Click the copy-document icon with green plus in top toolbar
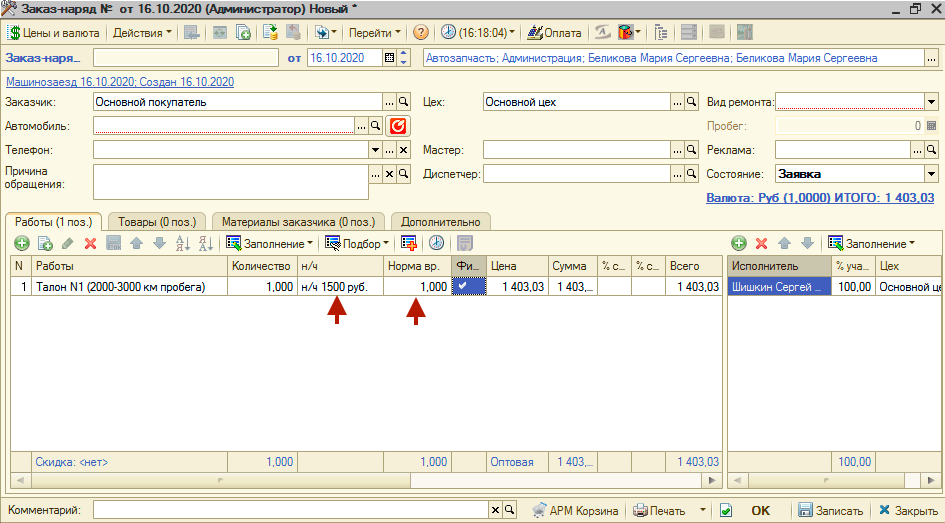Image resolution: width=945 pixels, height=523 pixels. [243, 33]
